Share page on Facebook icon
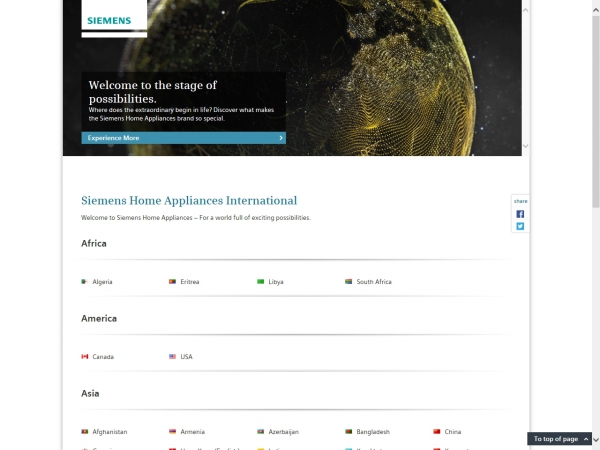 [x=520, y=214]
